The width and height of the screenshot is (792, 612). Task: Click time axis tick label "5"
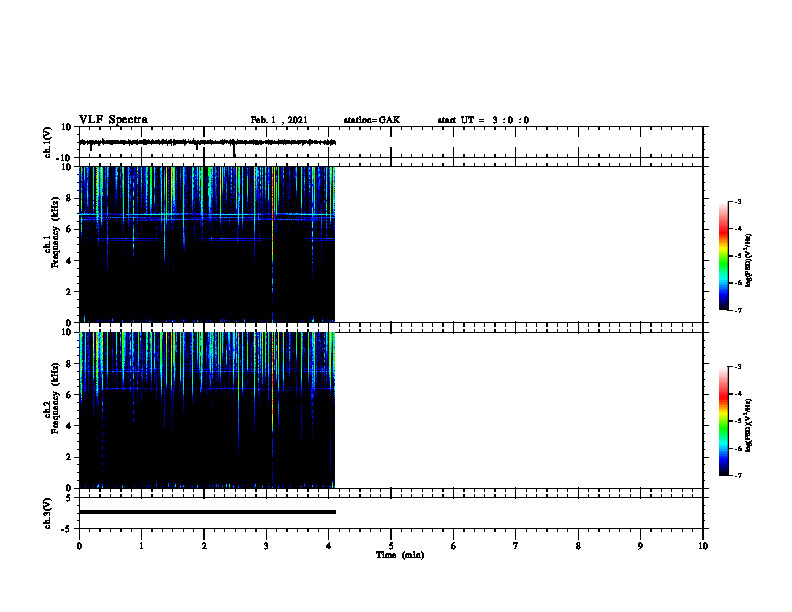point(391,545)
